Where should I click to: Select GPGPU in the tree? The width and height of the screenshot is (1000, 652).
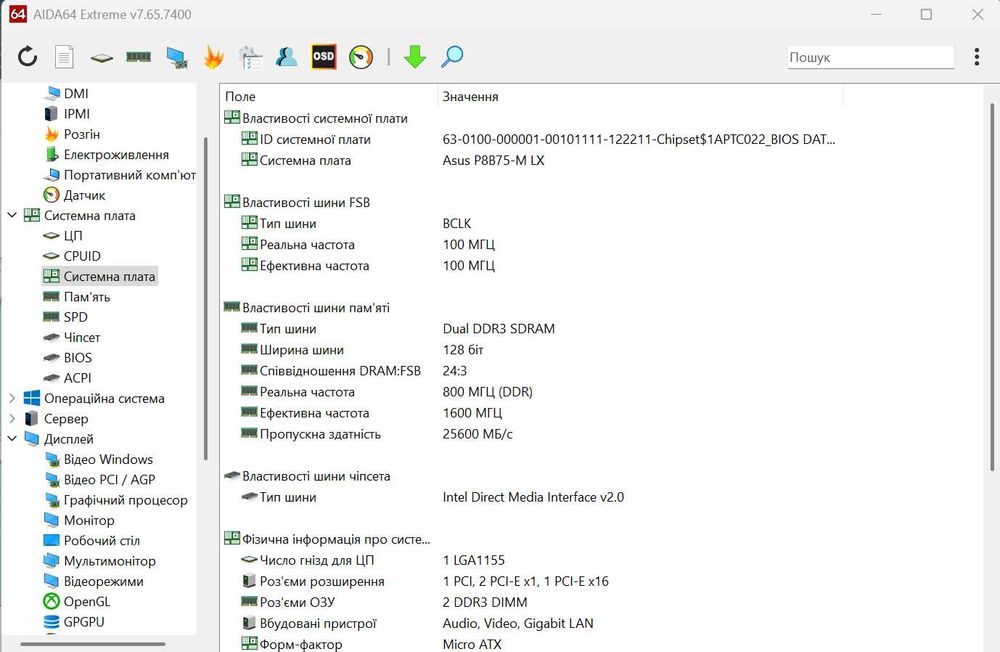point(73,622)
